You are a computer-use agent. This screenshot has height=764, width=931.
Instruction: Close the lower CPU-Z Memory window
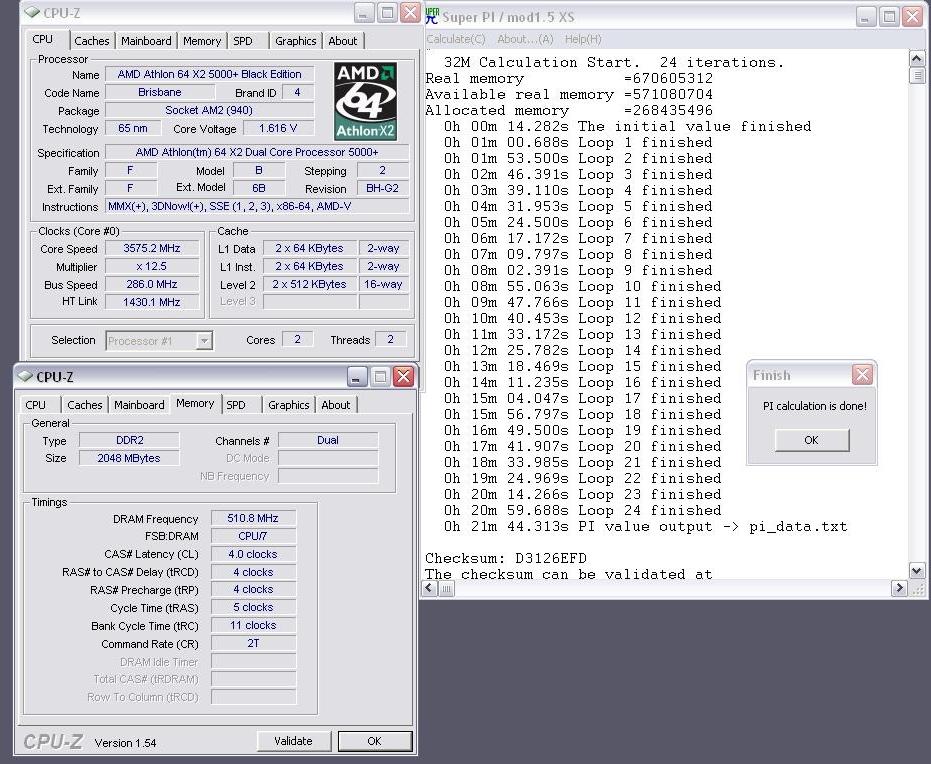(403, 376)
